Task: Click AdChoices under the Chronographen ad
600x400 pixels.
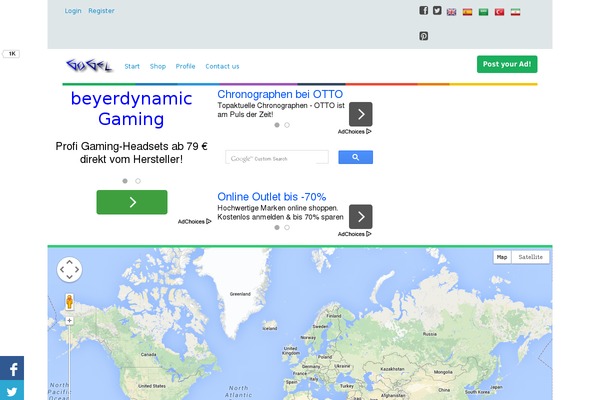Action: tap(354, 132)
